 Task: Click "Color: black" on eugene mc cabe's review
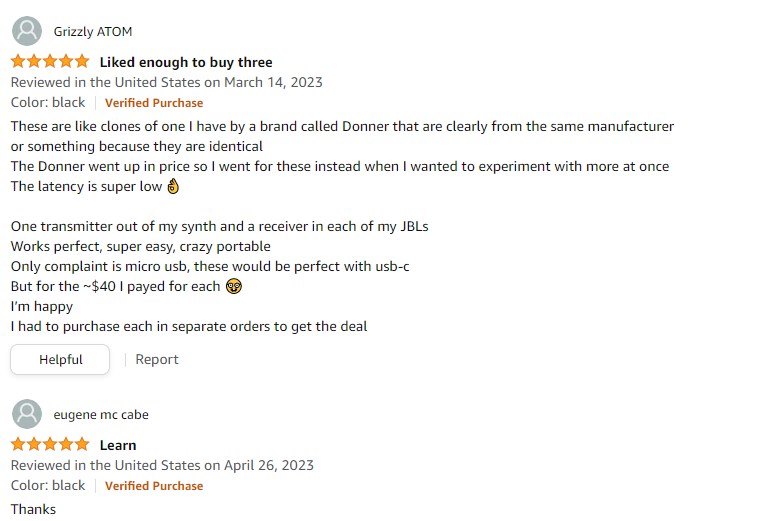point(48,486)
